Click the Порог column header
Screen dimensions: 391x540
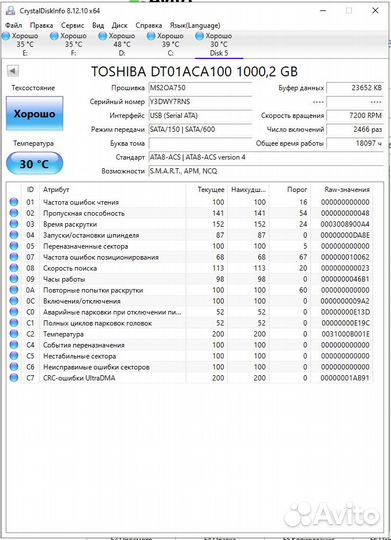pos(297,190)
